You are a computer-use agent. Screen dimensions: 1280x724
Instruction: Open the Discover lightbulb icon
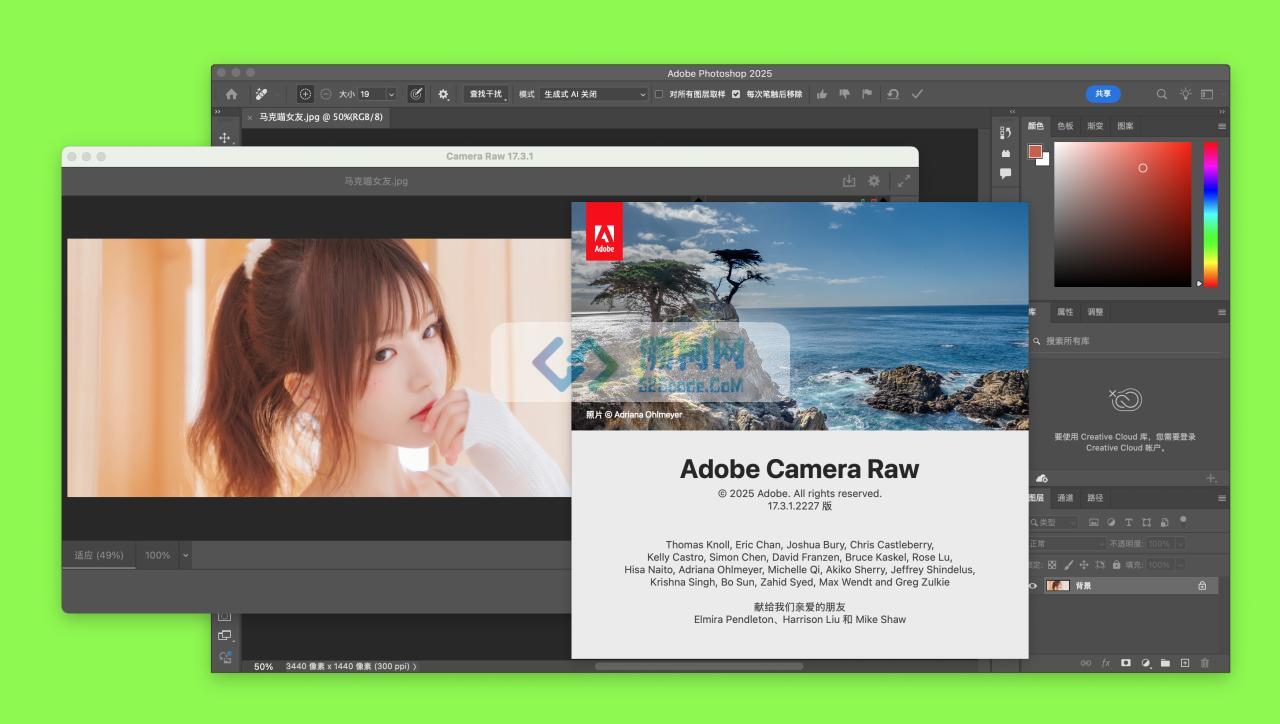1185,94
